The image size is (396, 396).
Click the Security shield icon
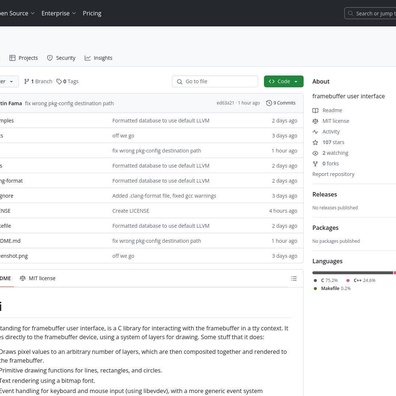click(50, 58)
